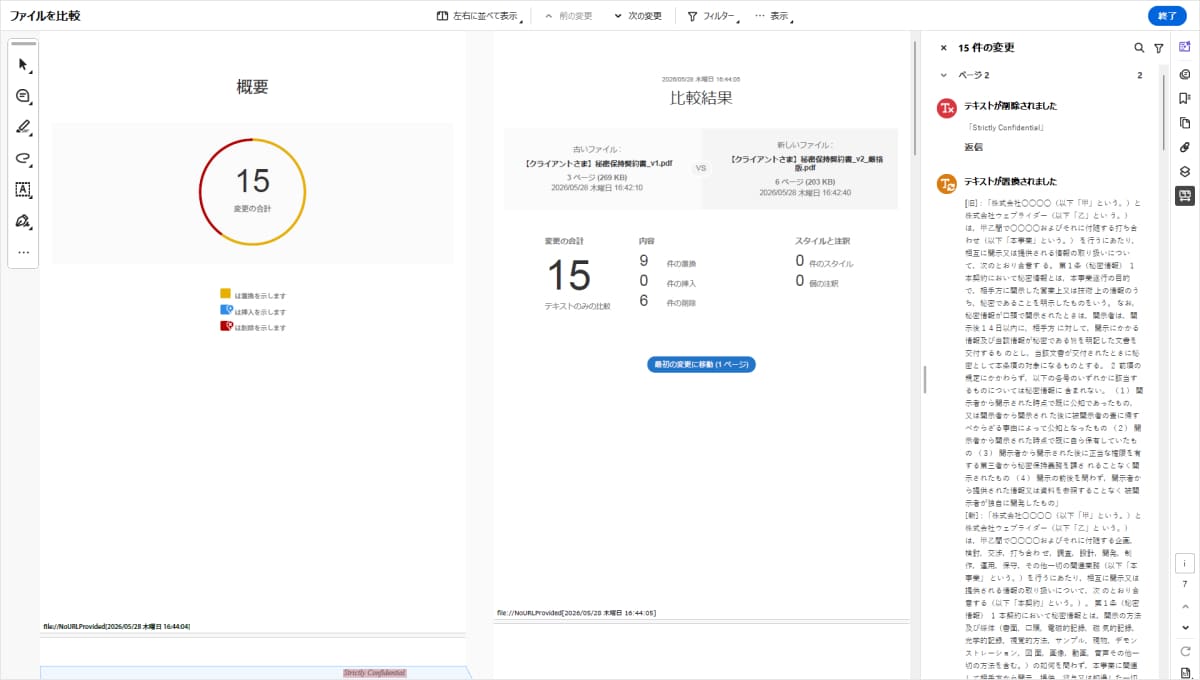
Task: Open the page display options icon
Action: [x=1185, y=672]
